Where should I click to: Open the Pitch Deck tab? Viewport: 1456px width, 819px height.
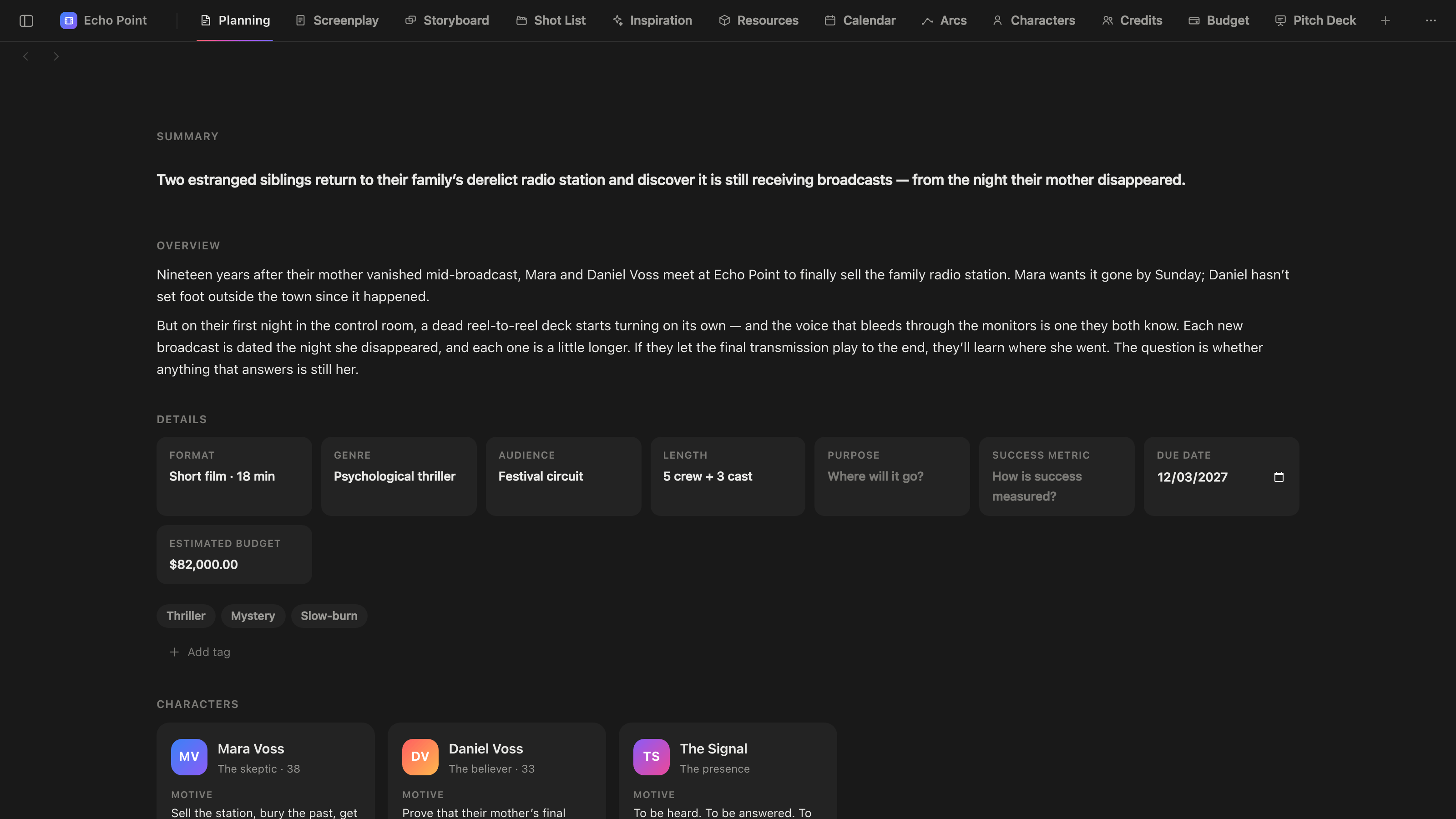click(1315, 21)
